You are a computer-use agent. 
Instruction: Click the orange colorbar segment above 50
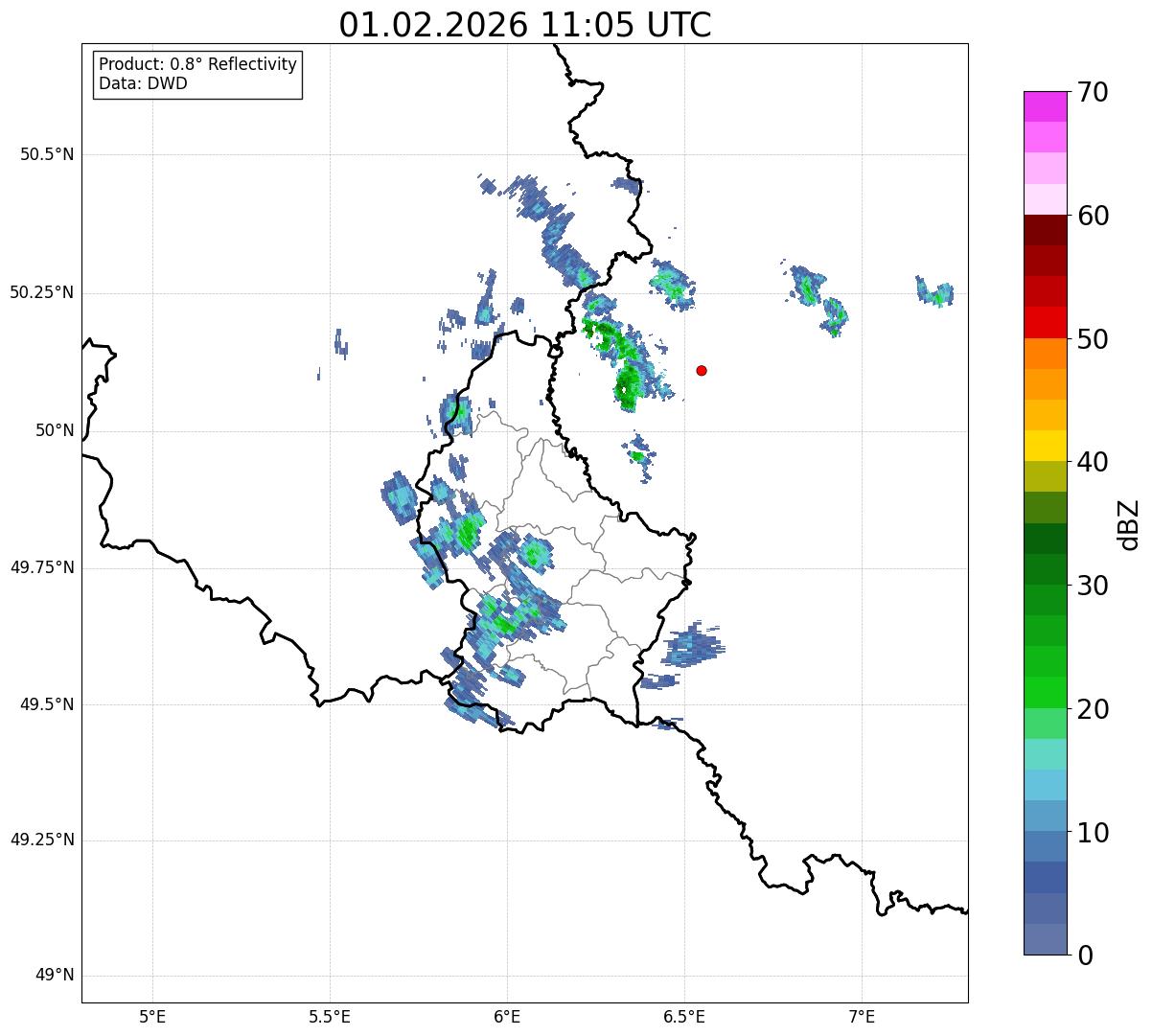pyautogui.click(x=1046, y=354)
